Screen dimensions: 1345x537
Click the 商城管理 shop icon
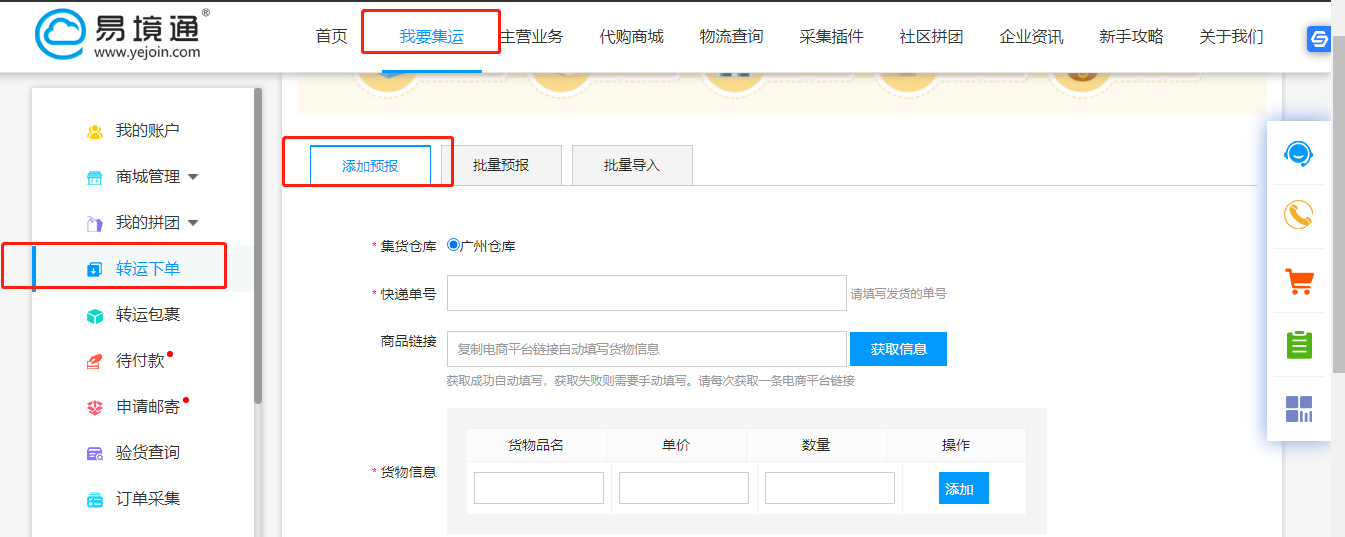click(x=95, y=177)
